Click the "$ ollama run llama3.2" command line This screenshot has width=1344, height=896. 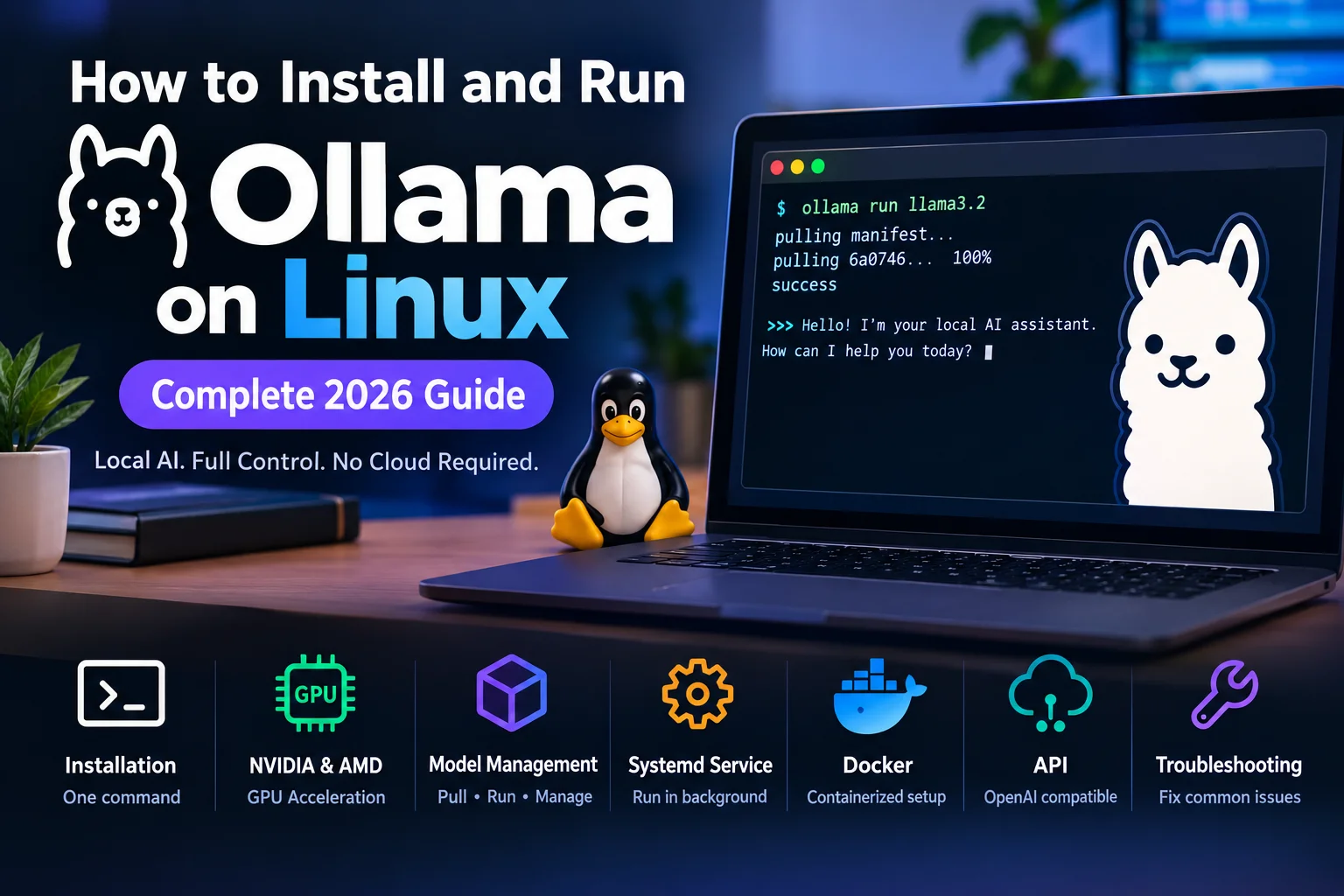[x=880, y=206]
